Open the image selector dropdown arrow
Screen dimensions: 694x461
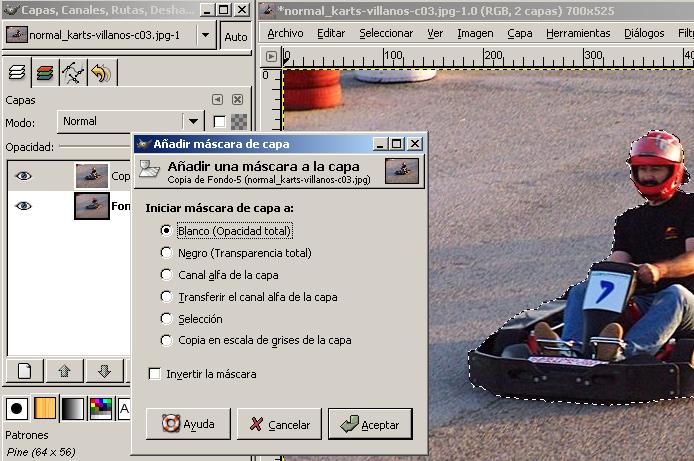(x=205, y=35)
